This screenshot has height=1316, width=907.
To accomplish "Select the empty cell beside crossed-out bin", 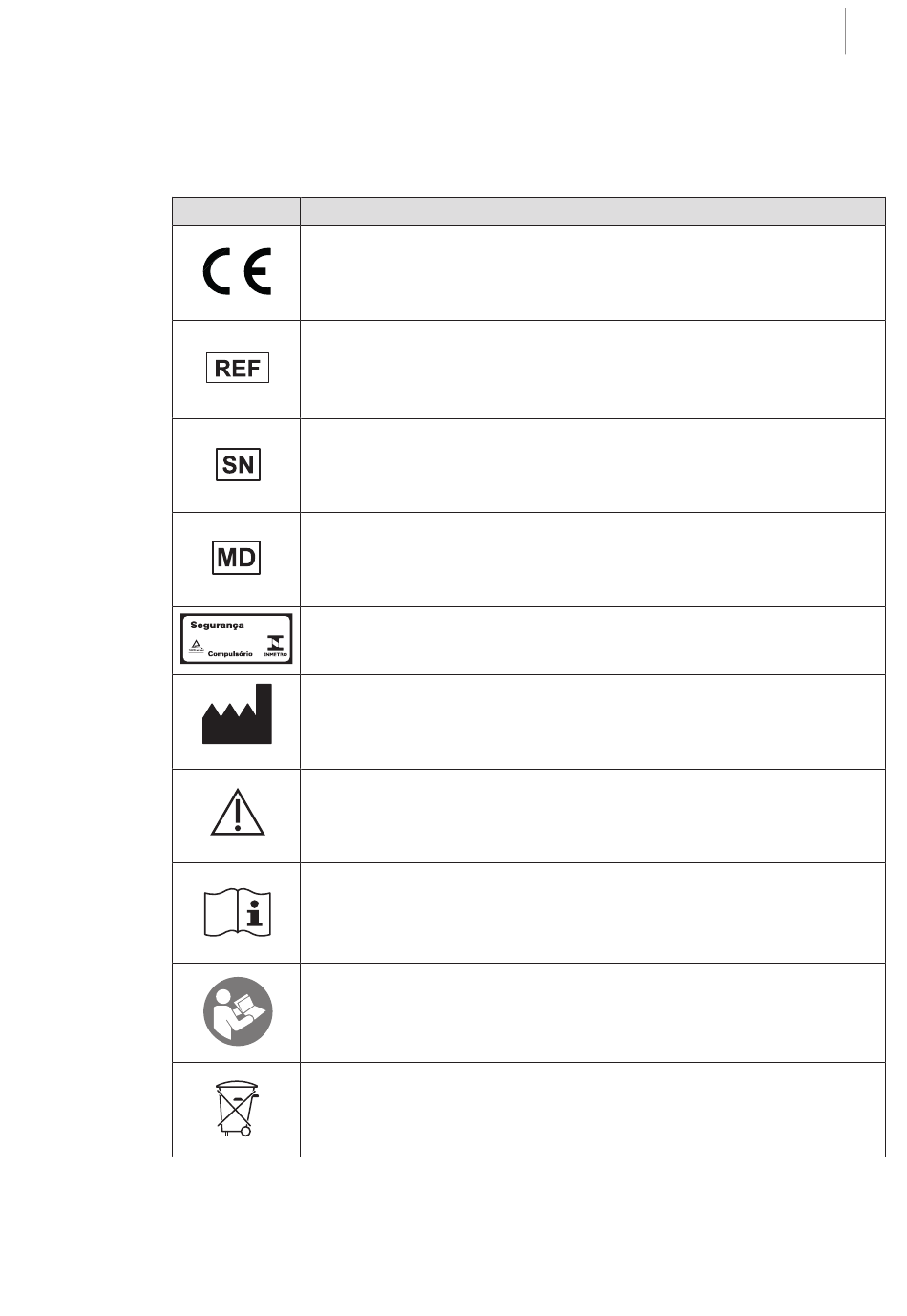I will 593,1110.
